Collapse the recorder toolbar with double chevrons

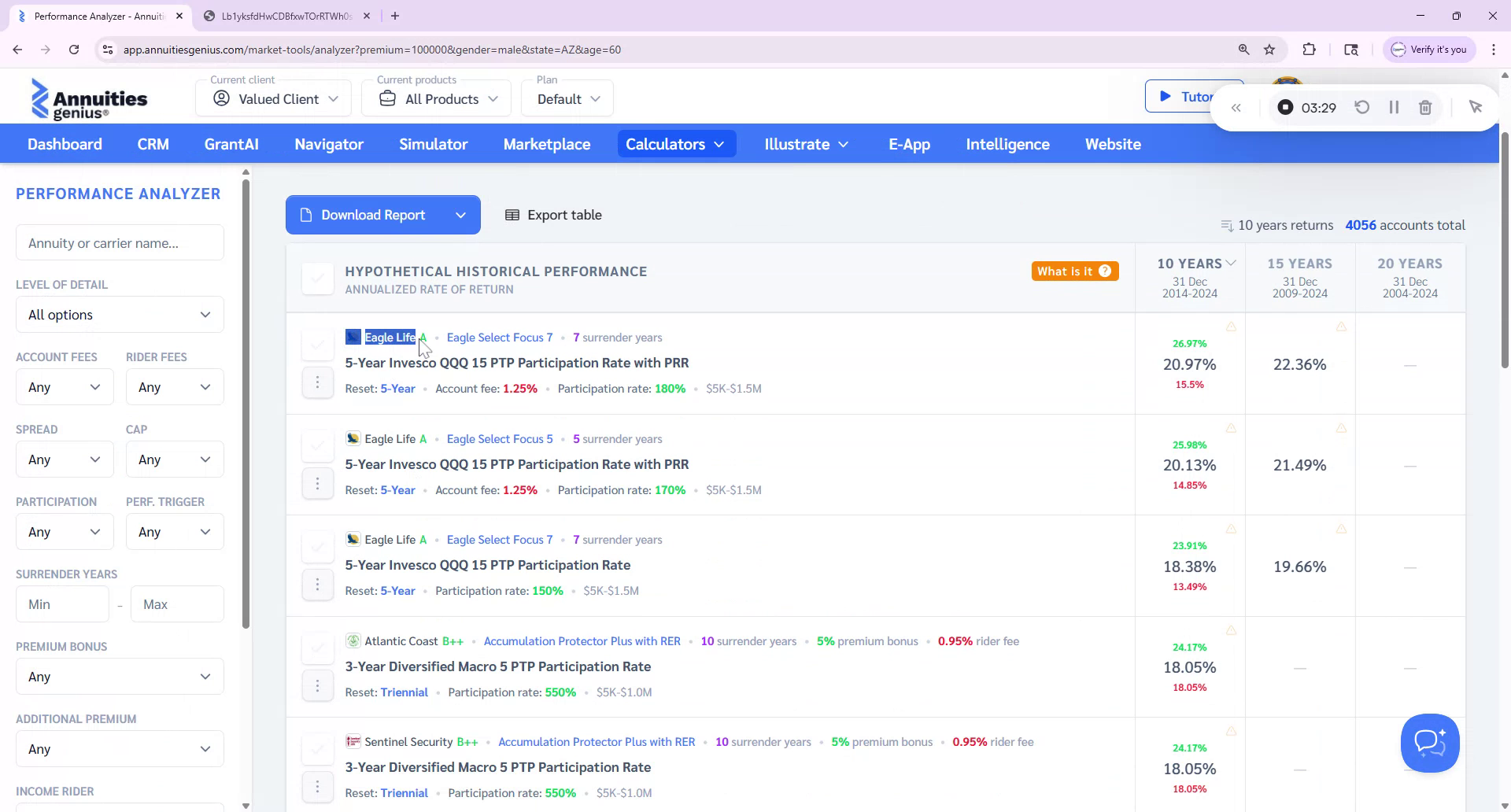[1236, 107]
